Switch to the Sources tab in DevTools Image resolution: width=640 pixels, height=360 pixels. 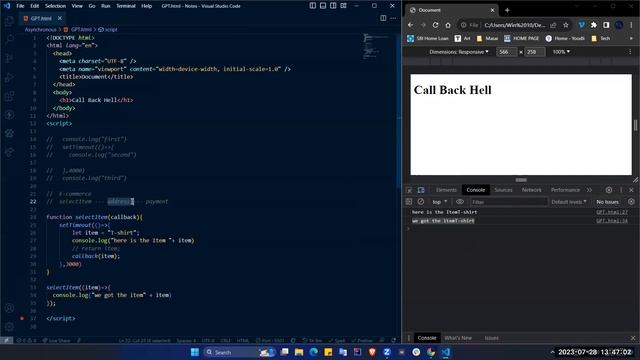pos(503,190)
